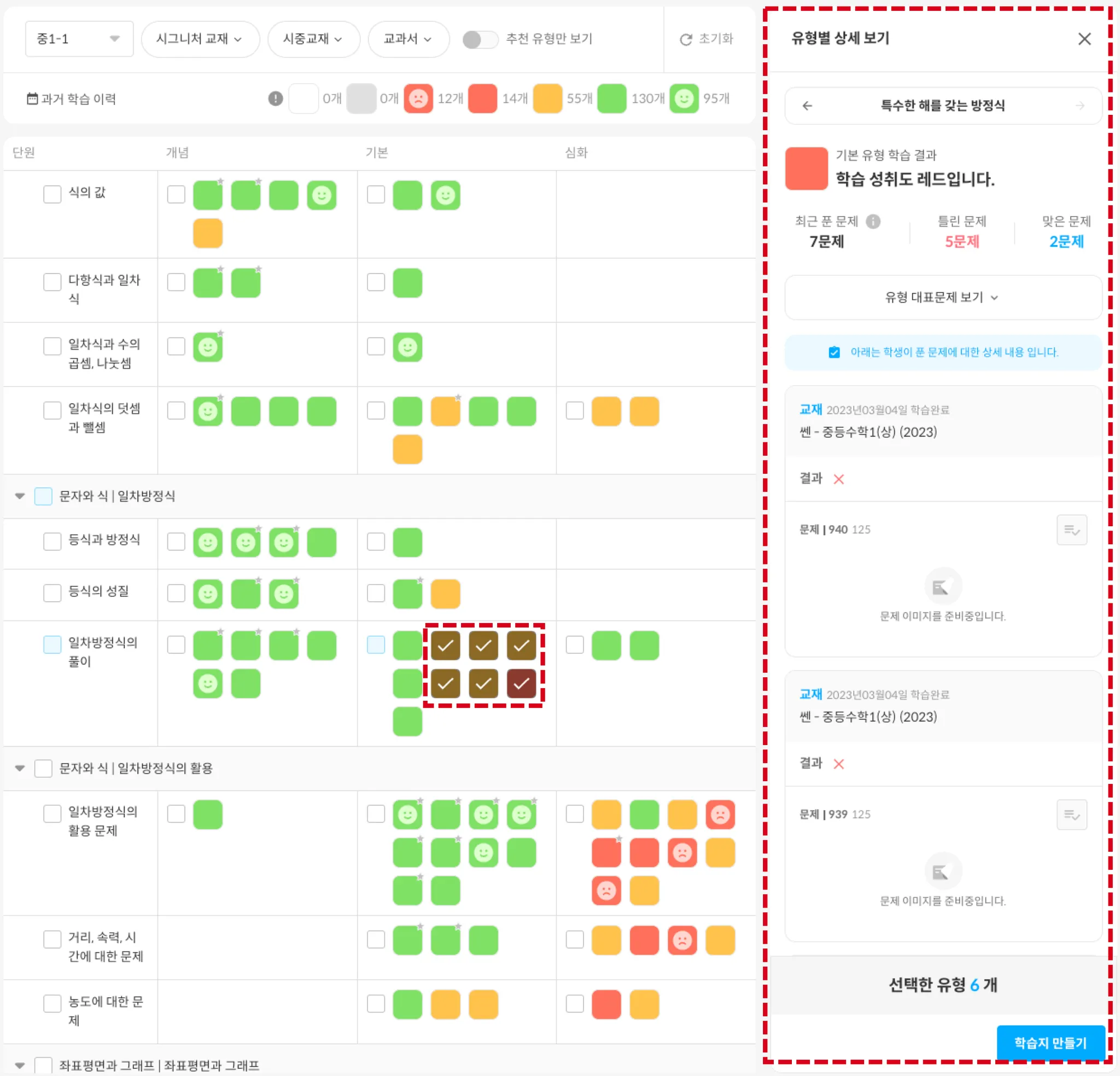Viewport: 1120px width, 1076px height.
Task: Click the 초기화 reset icon
Action: pyautogui.click(x=686, y=39)
